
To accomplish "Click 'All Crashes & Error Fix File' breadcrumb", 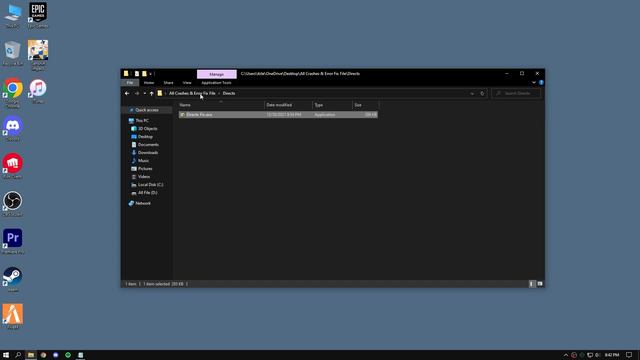I will pos(192,93).
